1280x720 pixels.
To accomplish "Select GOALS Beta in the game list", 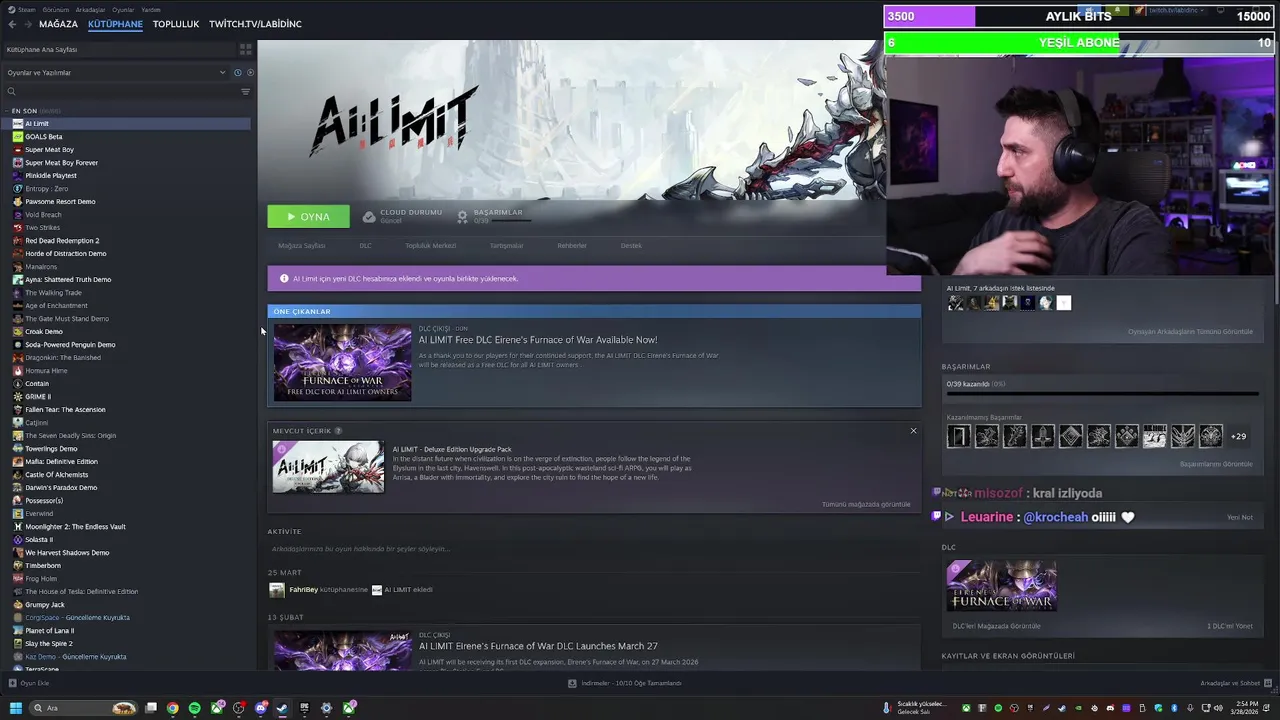I will (43, 136).
